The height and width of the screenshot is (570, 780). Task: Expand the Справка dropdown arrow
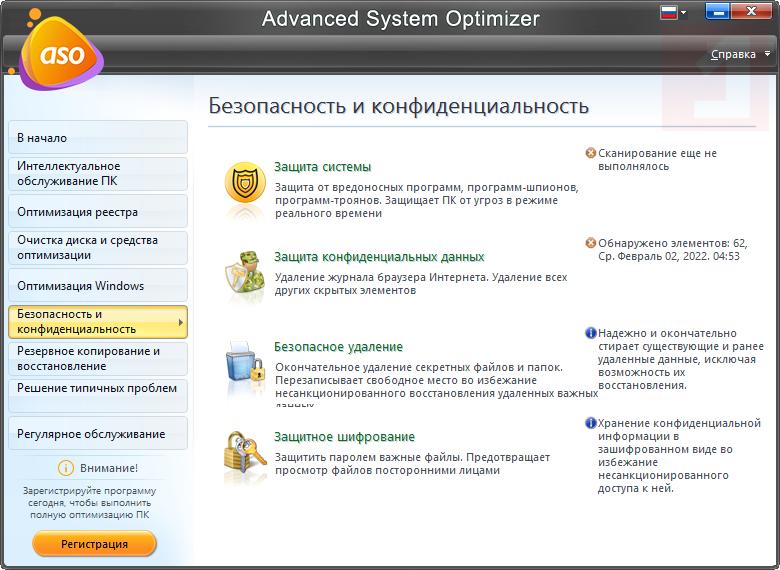pos(767,54)
